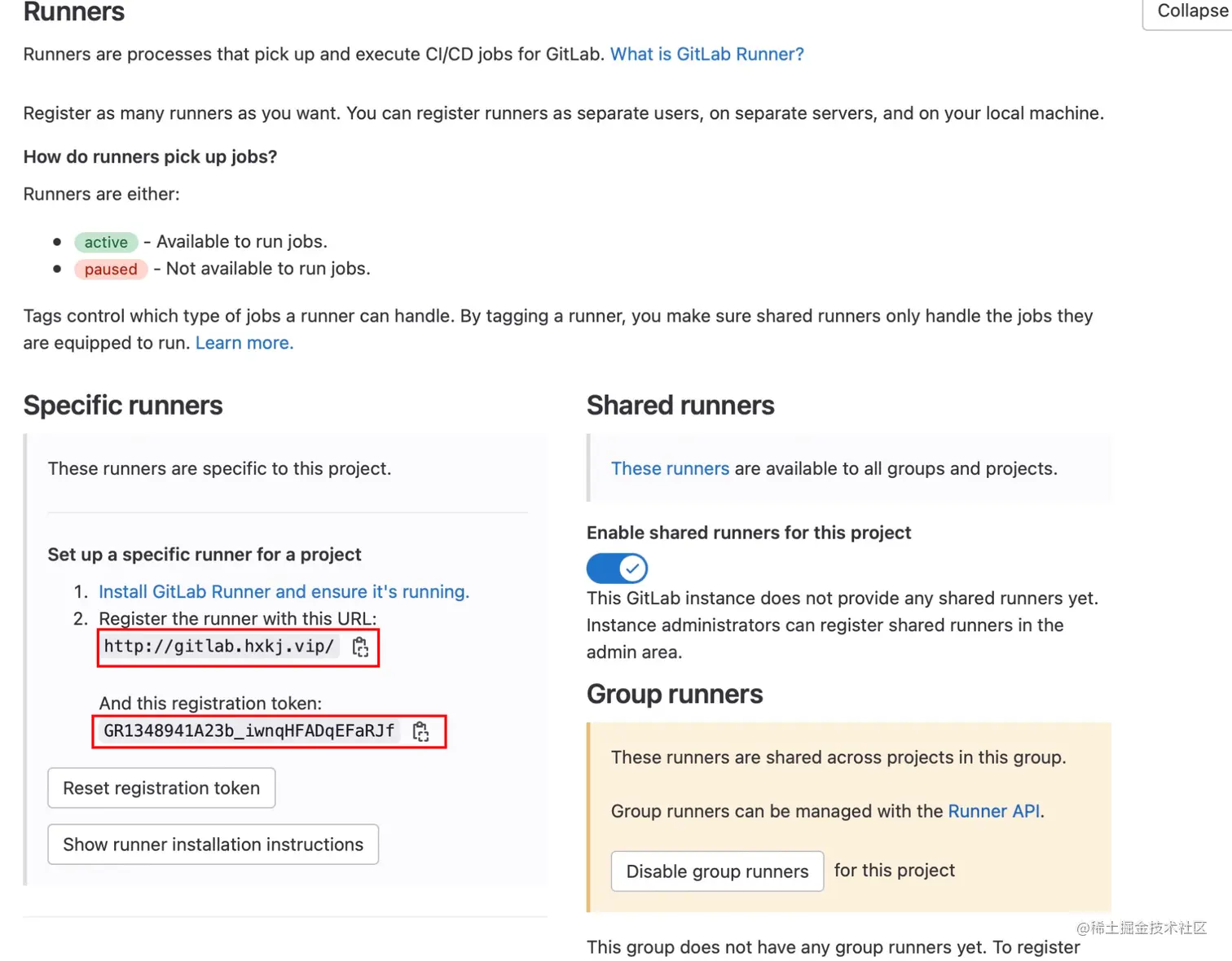Click 'Install GitLab Runner and ensure it's running' link

(284, 592)
